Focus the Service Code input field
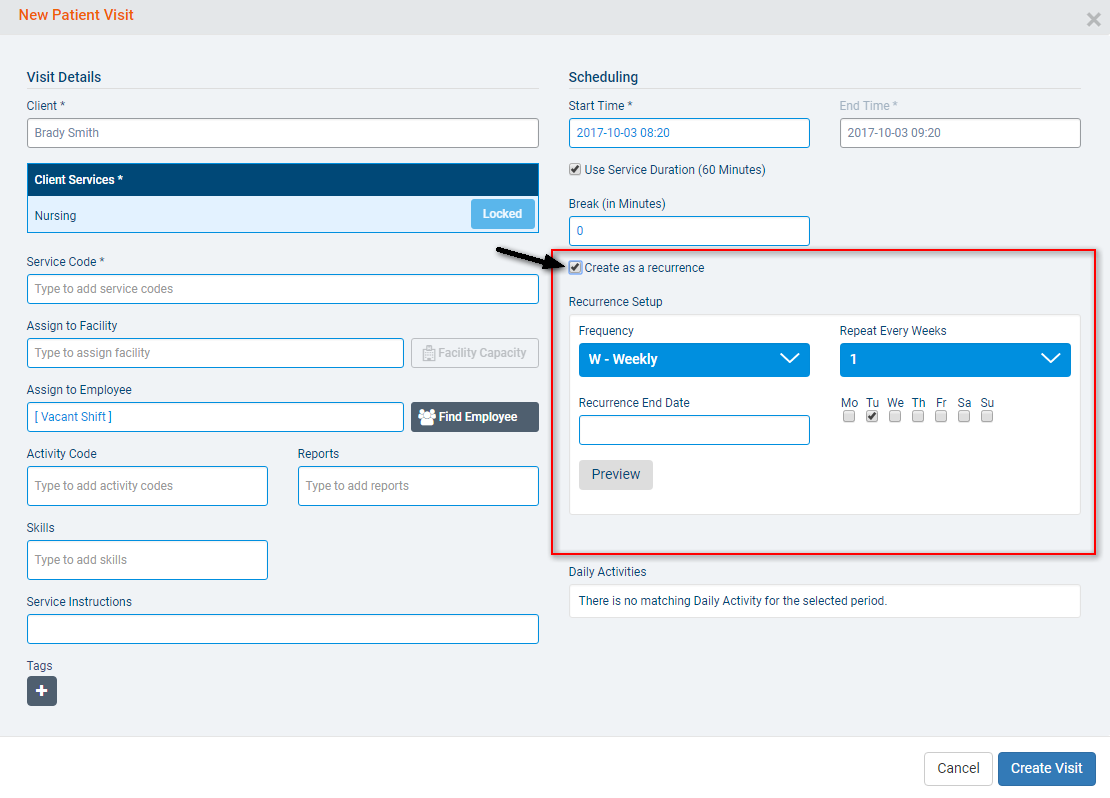Viewport: 1110px width, 798px height. [282, 289]
